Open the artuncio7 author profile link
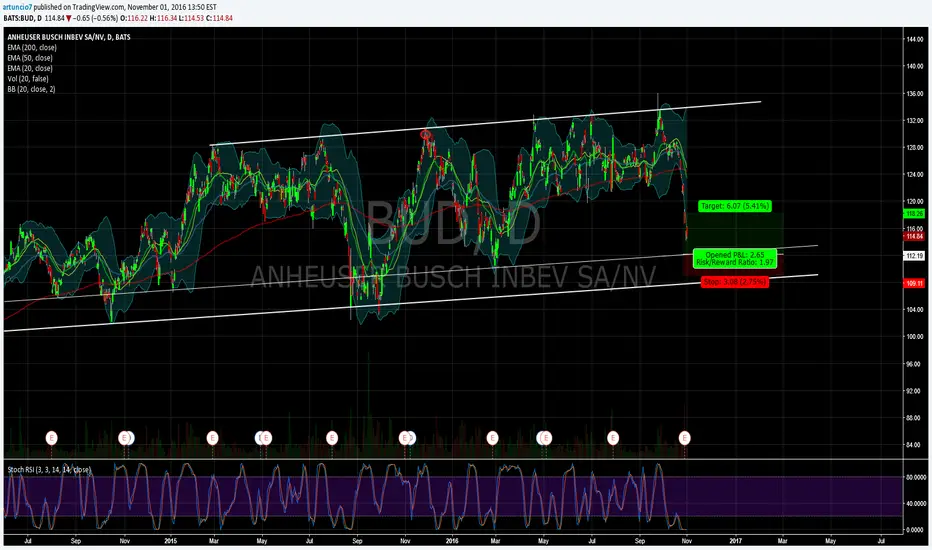The width and height of the screenshot is (932, 550). point(17,7)
